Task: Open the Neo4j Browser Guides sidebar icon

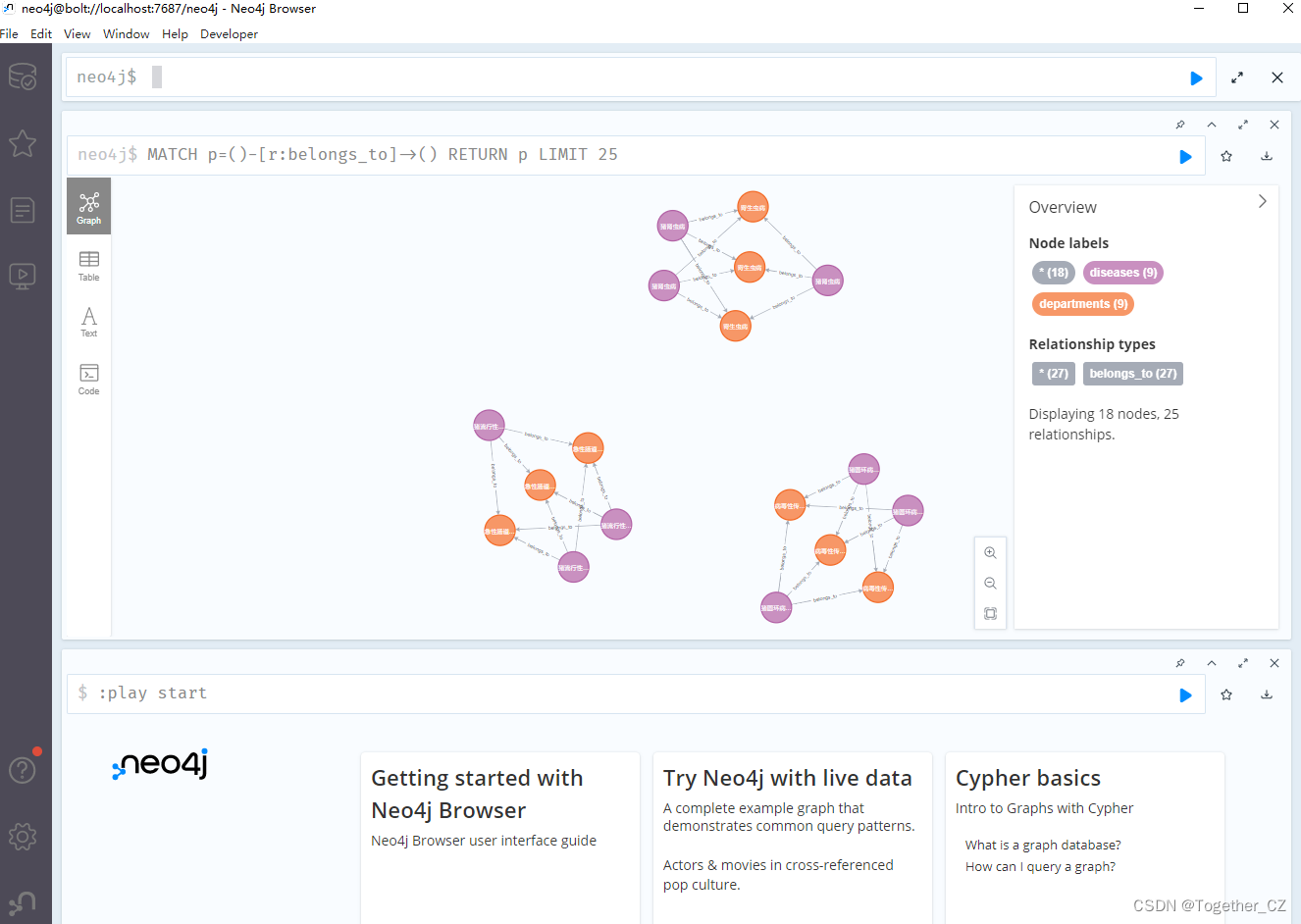Action: pos(23,277)
